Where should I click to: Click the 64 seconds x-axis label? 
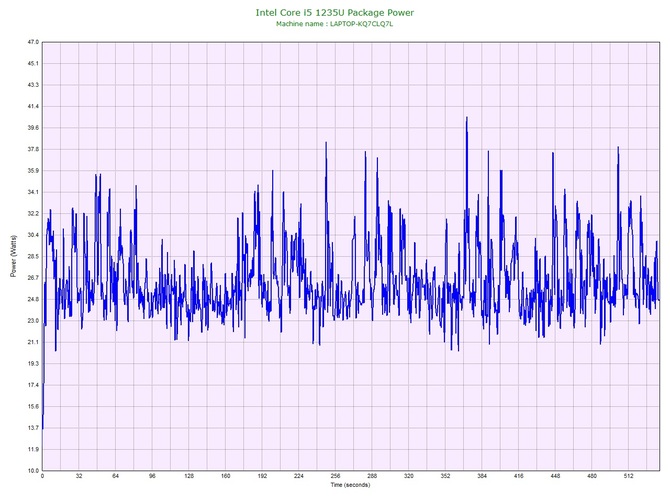[115, 476]
